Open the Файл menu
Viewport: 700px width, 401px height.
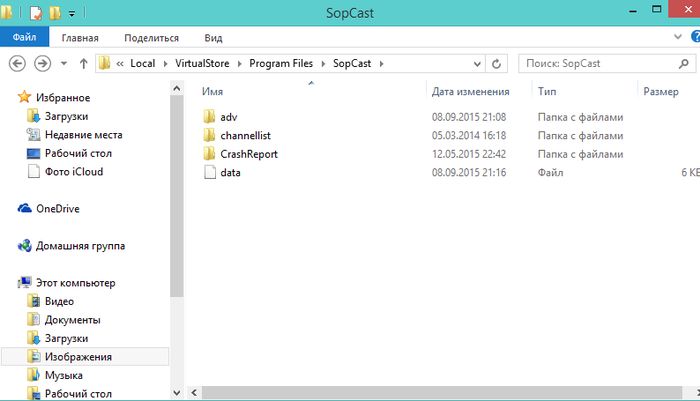click(x=24, y=38)
